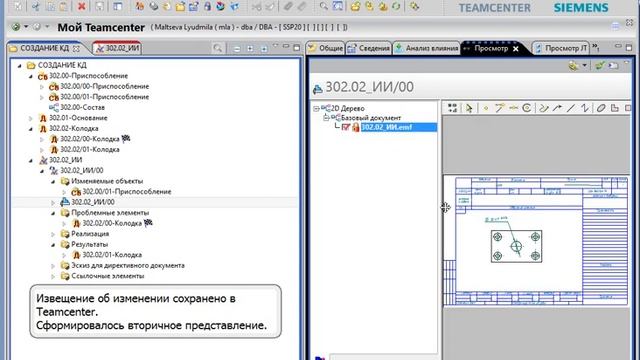The image size is (640, 360).
Task: Open the Сведения tab
Action: coord(369,48)
